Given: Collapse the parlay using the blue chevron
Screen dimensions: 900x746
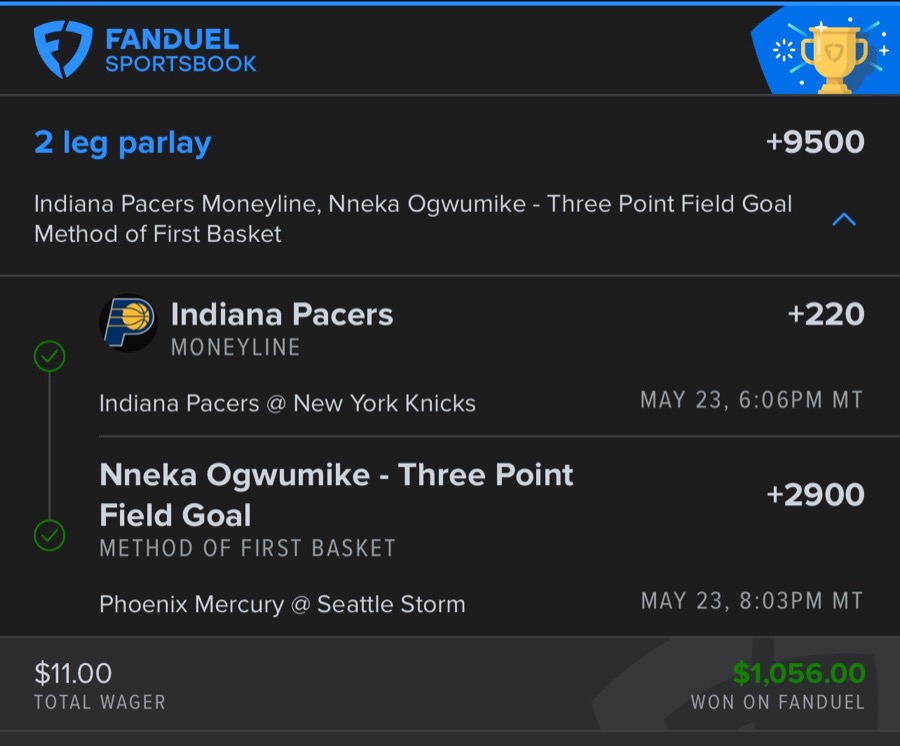Looking at the screenshot, I should coord(842,219).
